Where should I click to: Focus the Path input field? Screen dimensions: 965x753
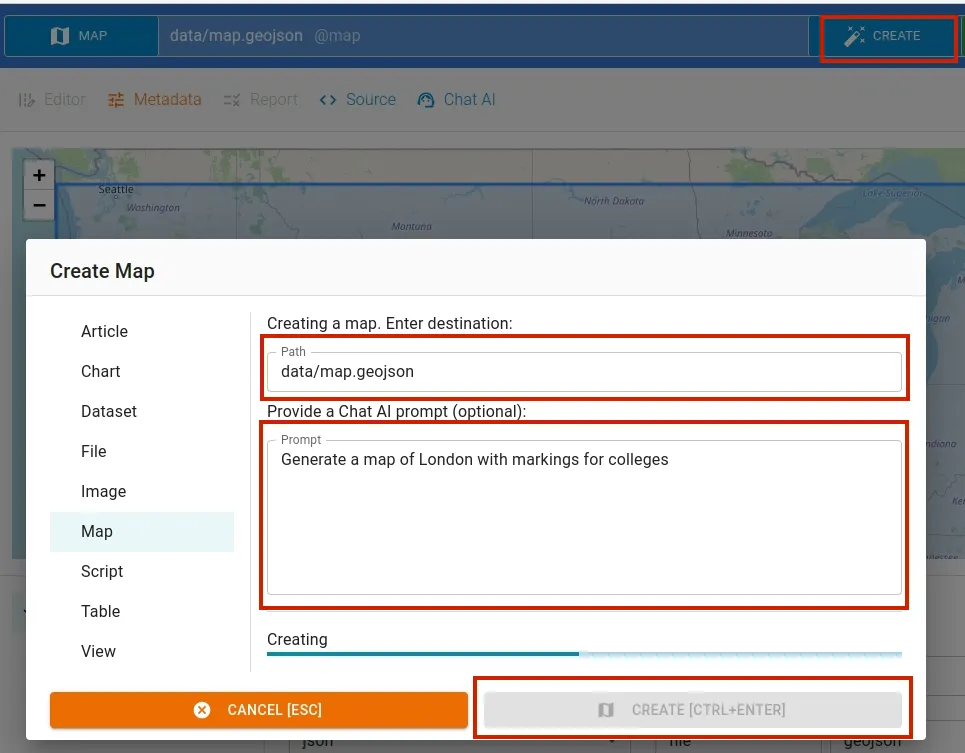pos(584,372)
